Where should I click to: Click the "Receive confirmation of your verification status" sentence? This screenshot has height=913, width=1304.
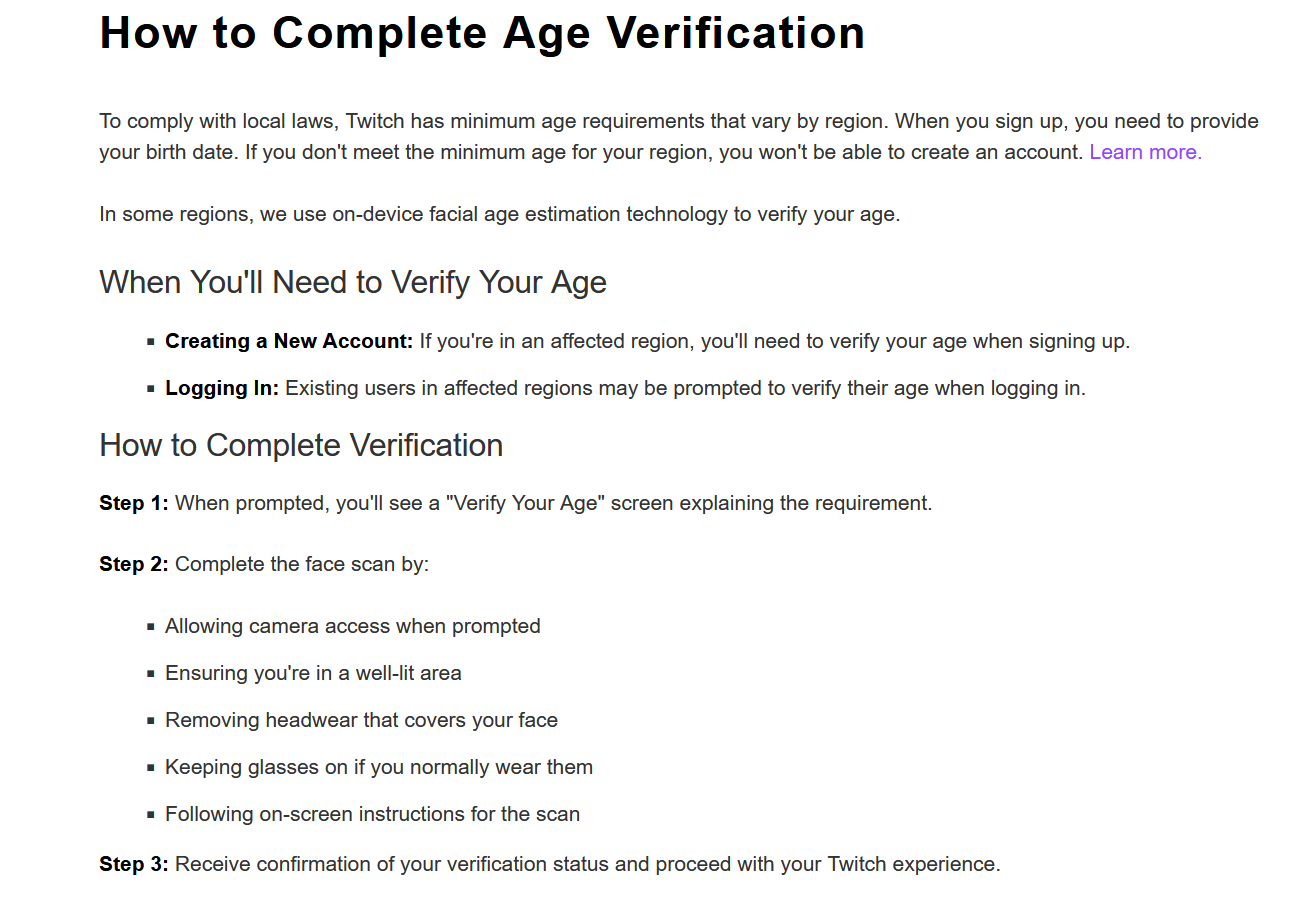pos(587,864)
